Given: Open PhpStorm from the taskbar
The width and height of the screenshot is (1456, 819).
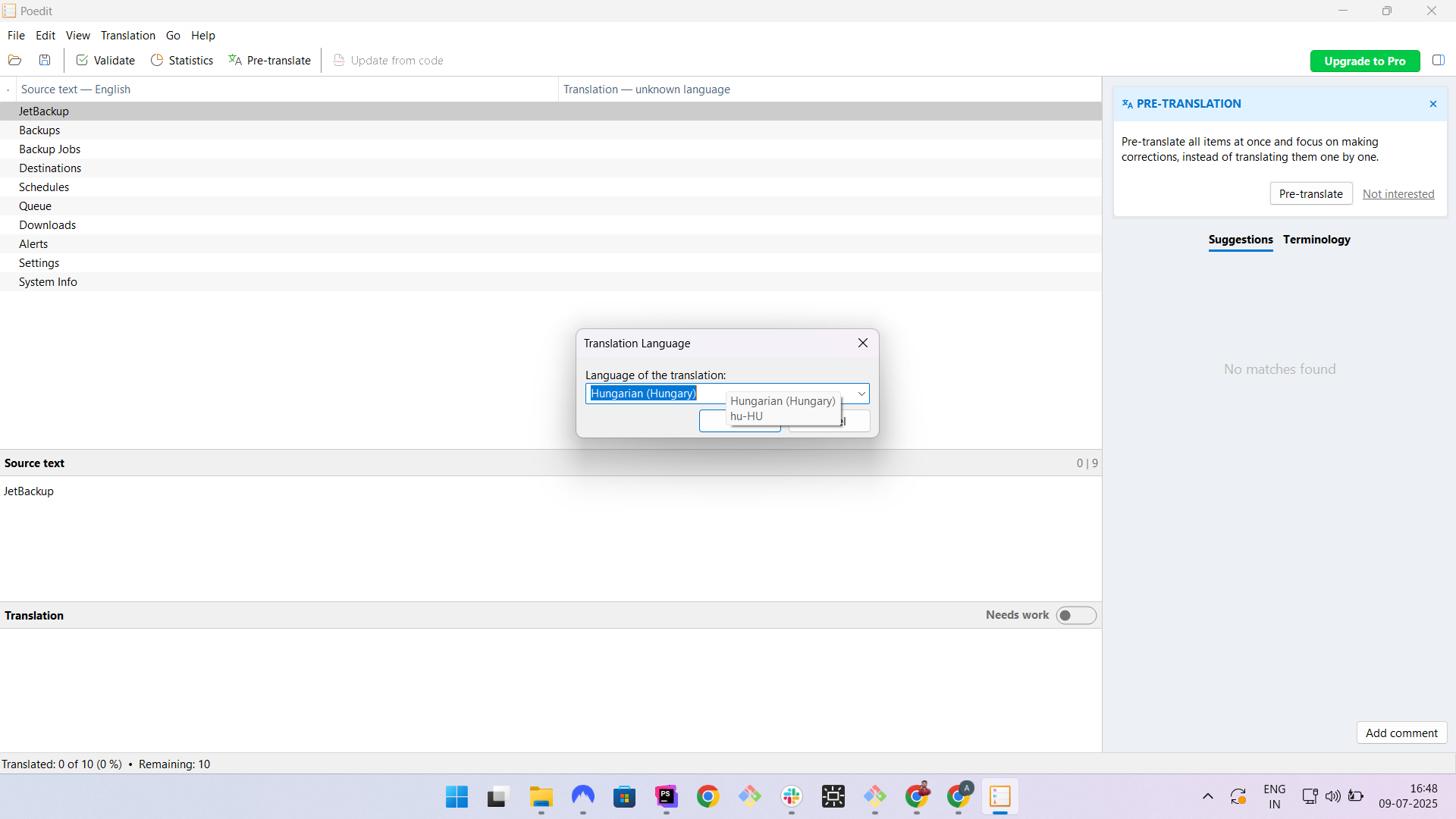Looking at the screenshot, I should click(x=666, y=797).
